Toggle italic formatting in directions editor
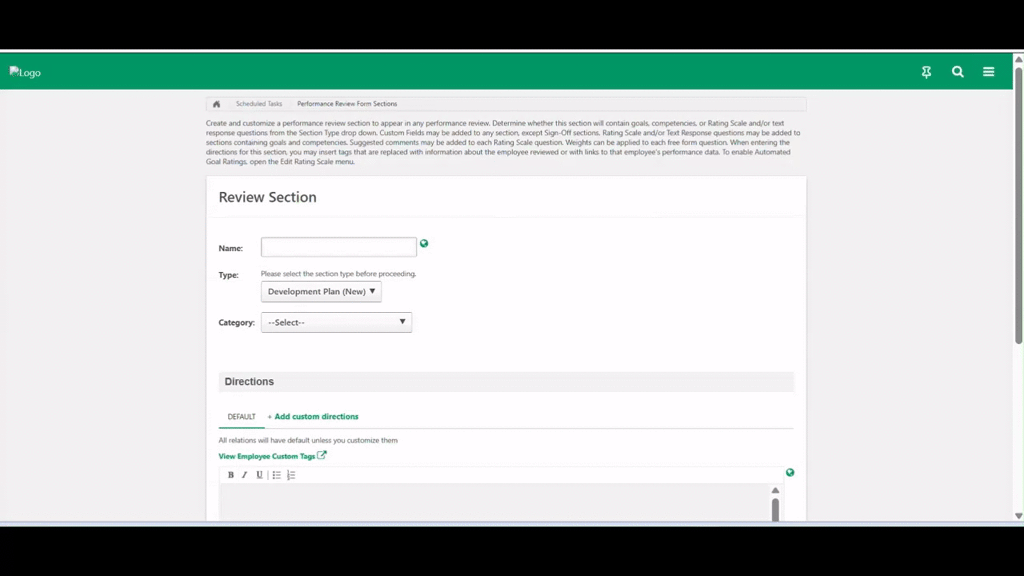The width and height of the screenshot is (1024, 576). click(x=244, y=475)
